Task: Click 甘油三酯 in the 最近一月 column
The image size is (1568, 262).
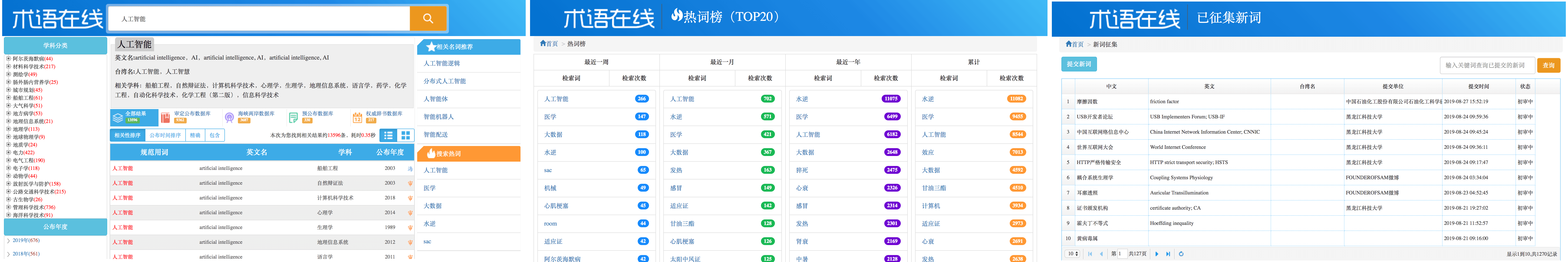Action: [682, 224]
